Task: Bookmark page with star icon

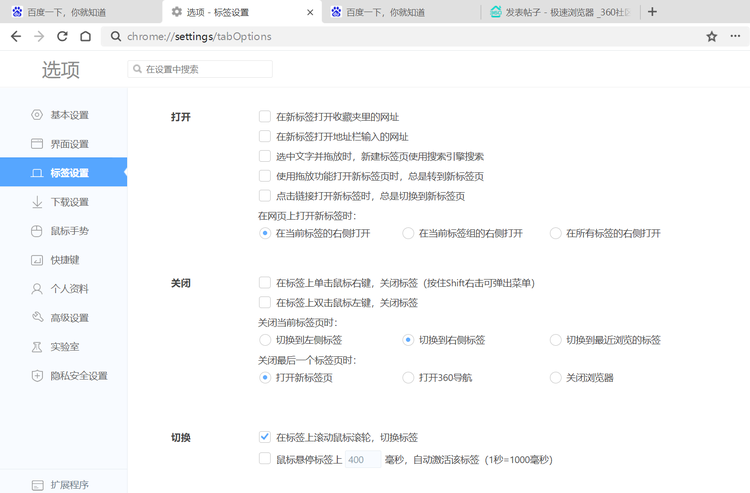Action: [711, 36]
